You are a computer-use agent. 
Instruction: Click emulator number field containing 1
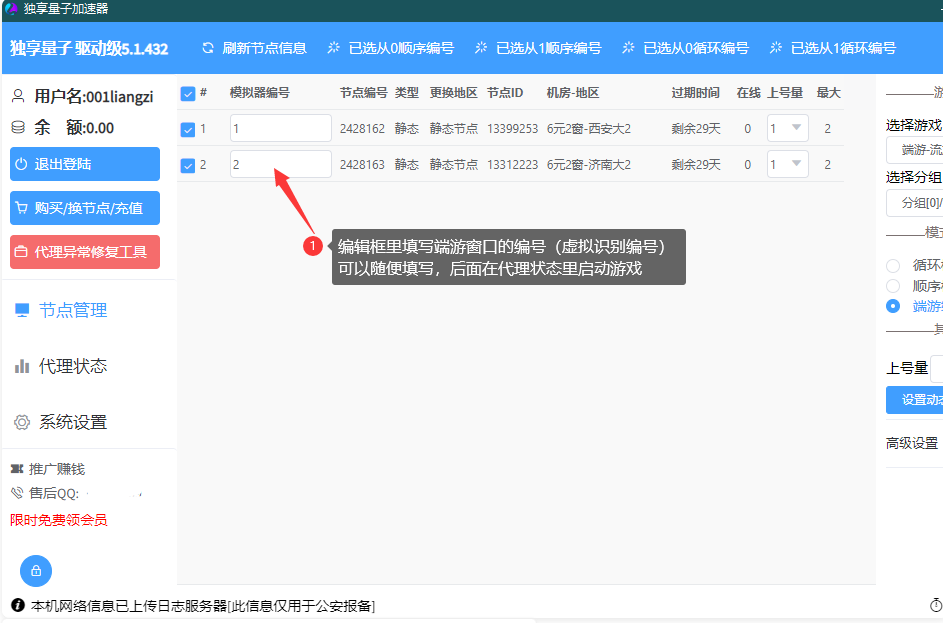tap(281, 128)
